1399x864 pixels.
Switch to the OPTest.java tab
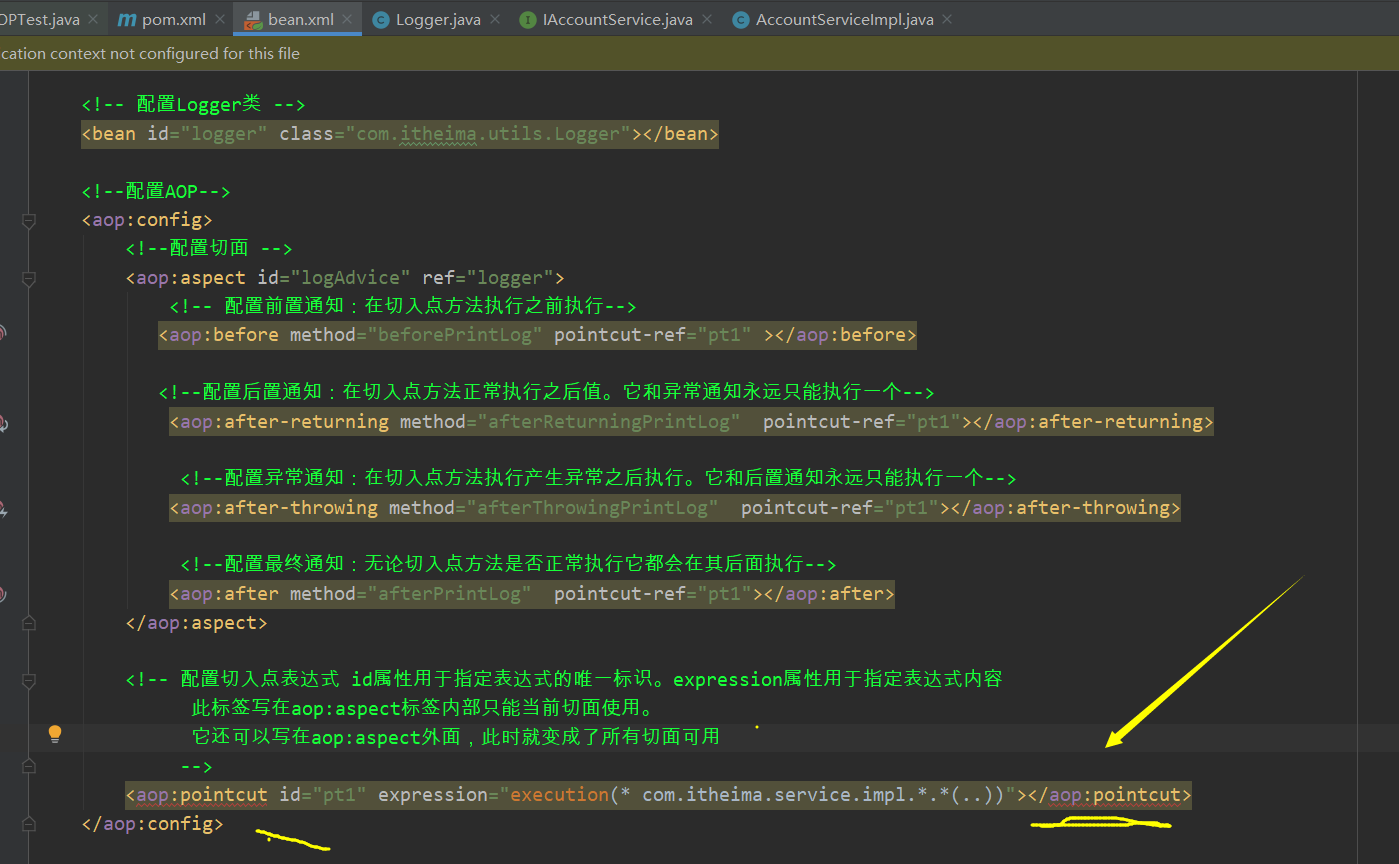click(54, 20)
